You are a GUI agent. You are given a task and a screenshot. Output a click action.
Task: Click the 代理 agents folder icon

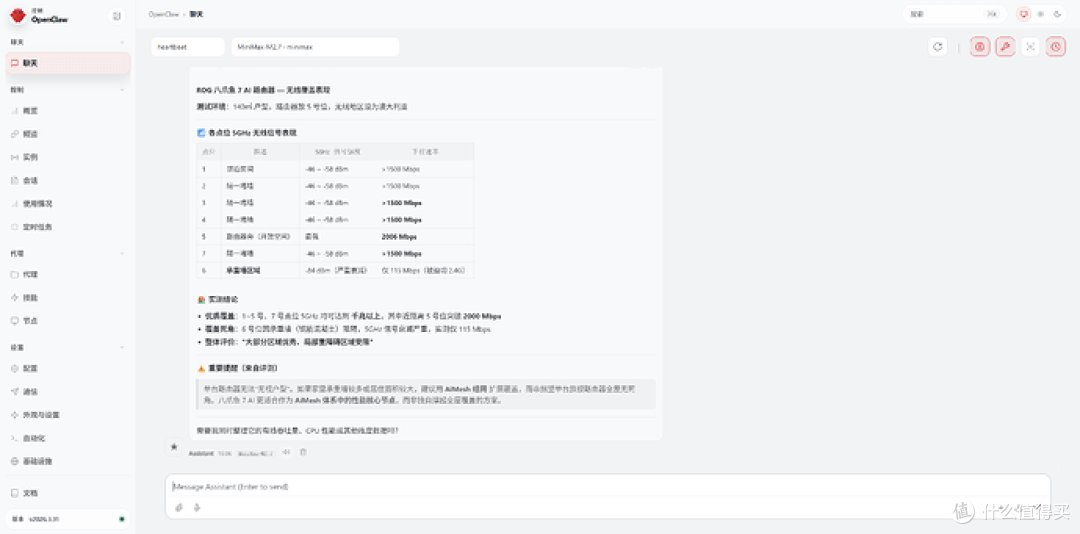click(x=14, y=274)
